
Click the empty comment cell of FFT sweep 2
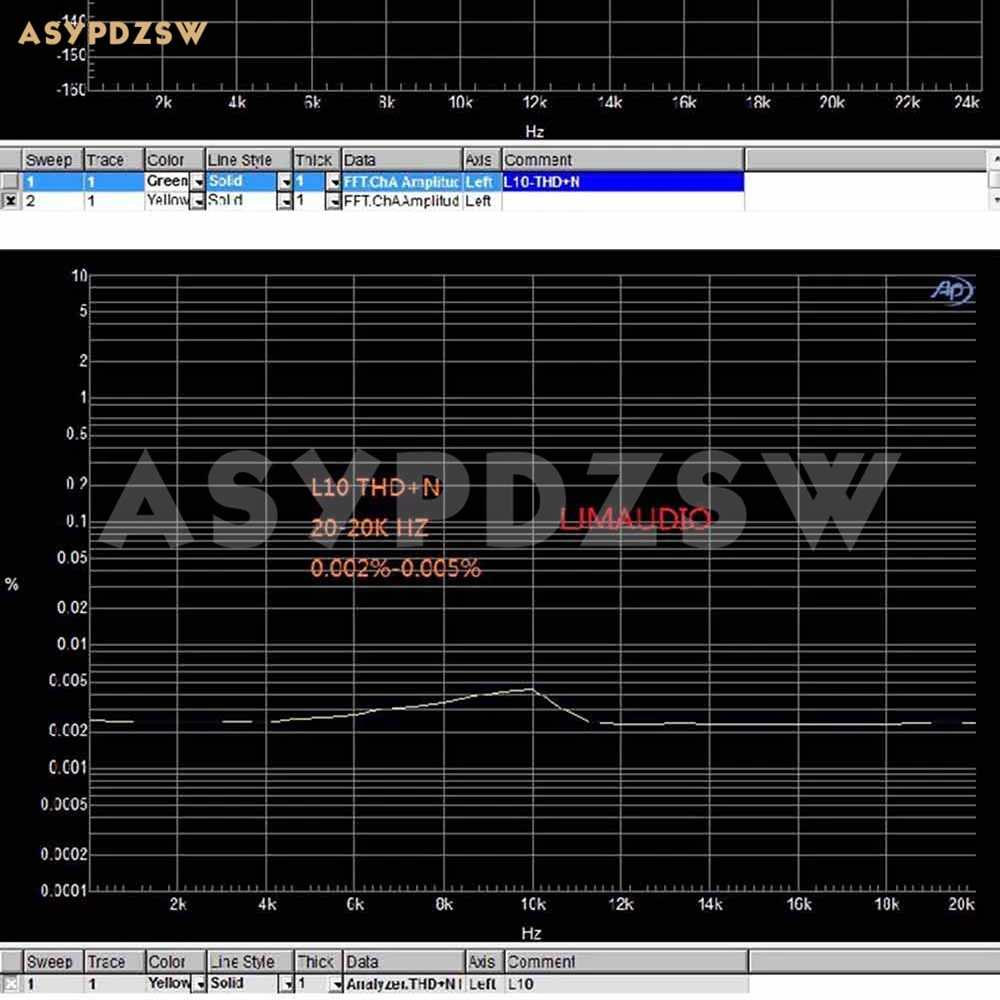point(622,202)
